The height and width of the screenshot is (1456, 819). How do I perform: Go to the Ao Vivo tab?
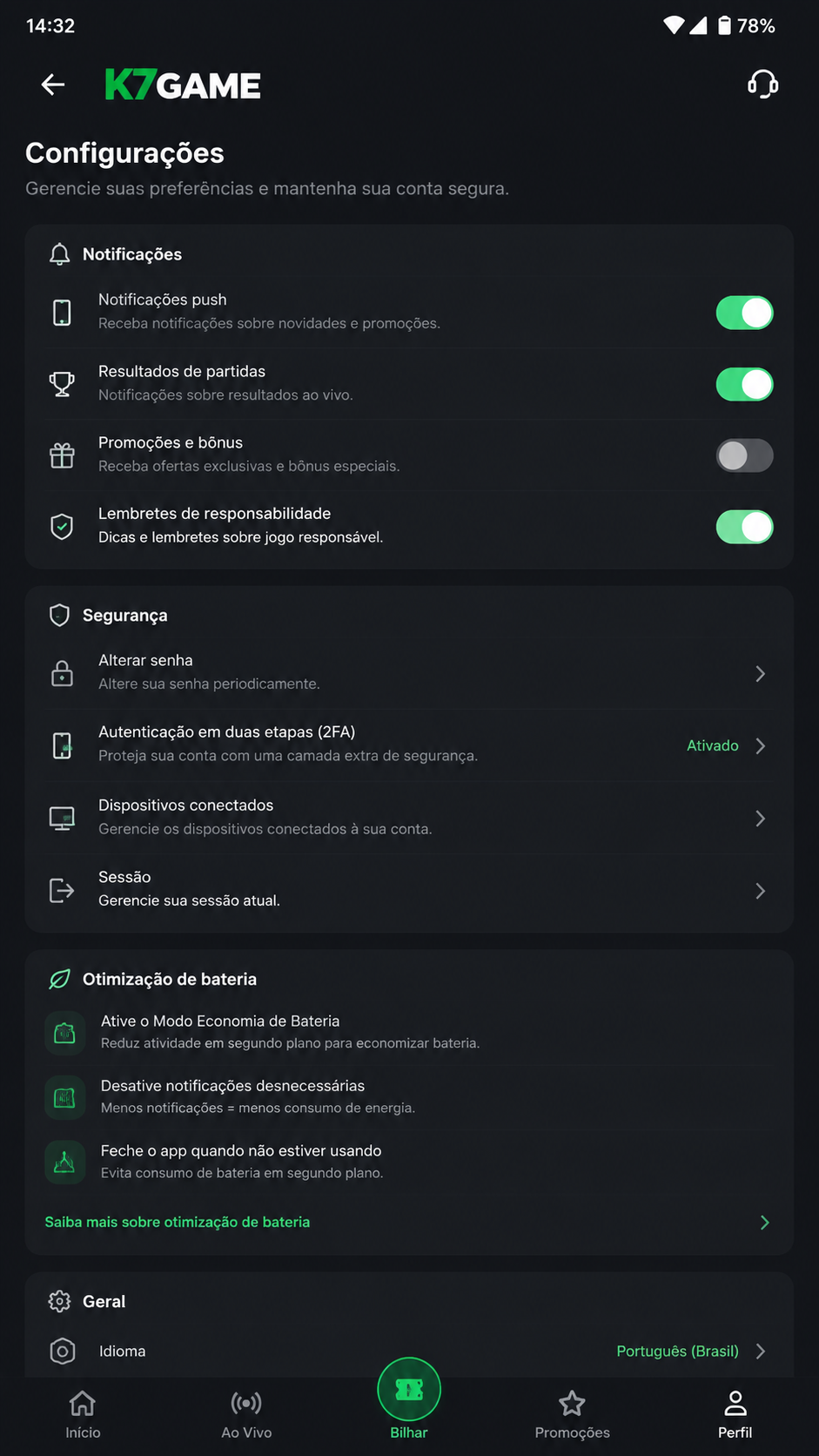coord(246,1414)
